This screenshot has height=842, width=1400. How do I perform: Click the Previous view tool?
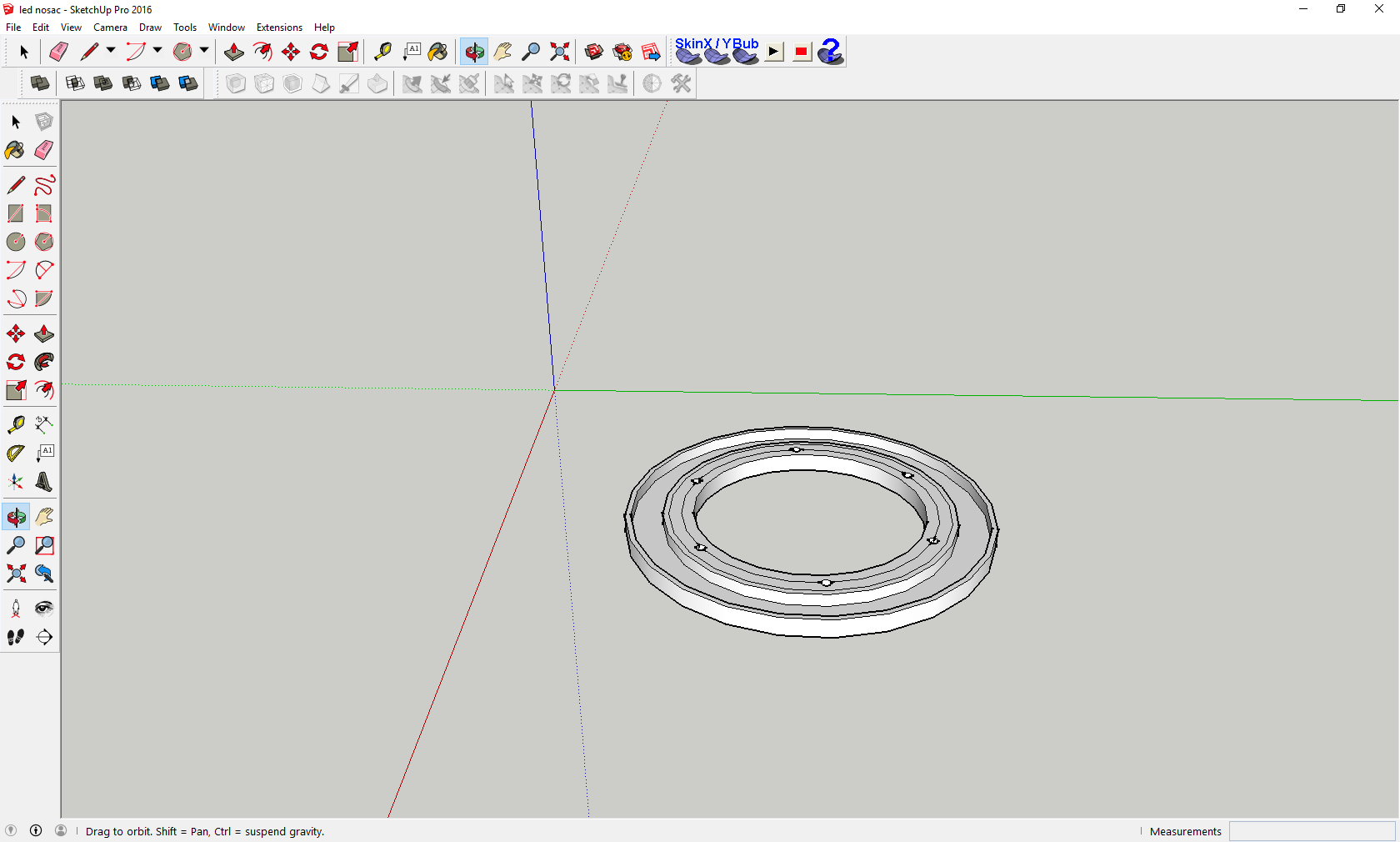(44, 574)
